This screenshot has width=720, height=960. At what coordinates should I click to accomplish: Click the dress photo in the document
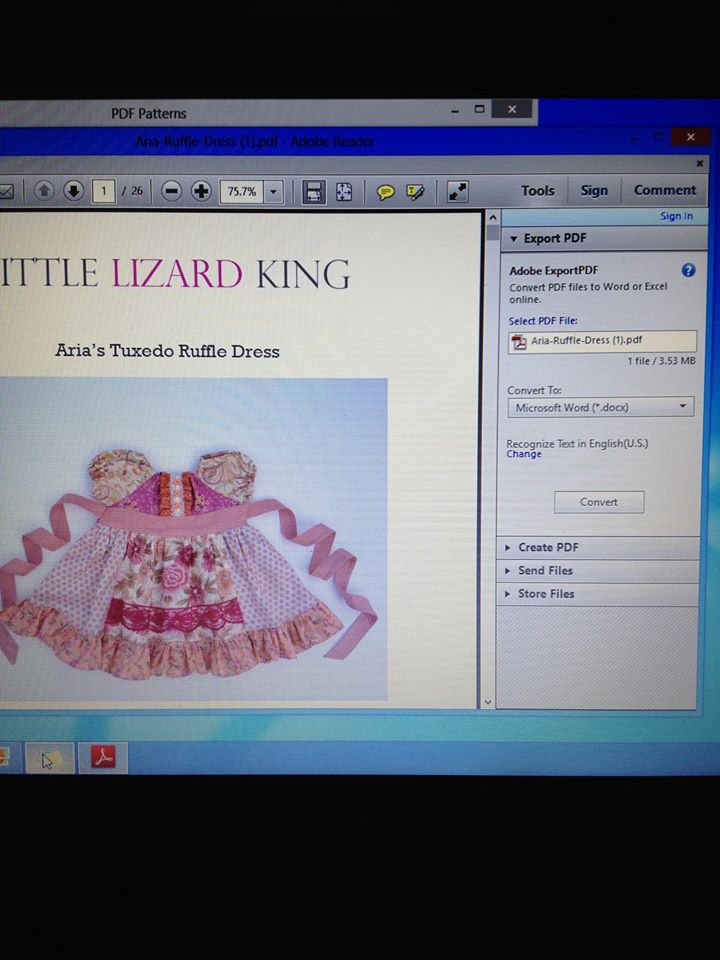point(193,539)
